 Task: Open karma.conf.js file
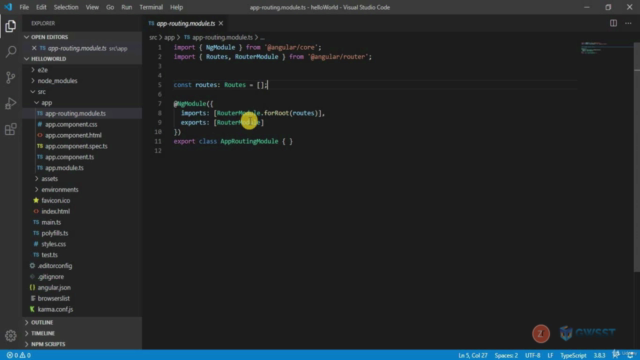coord(82,309)
